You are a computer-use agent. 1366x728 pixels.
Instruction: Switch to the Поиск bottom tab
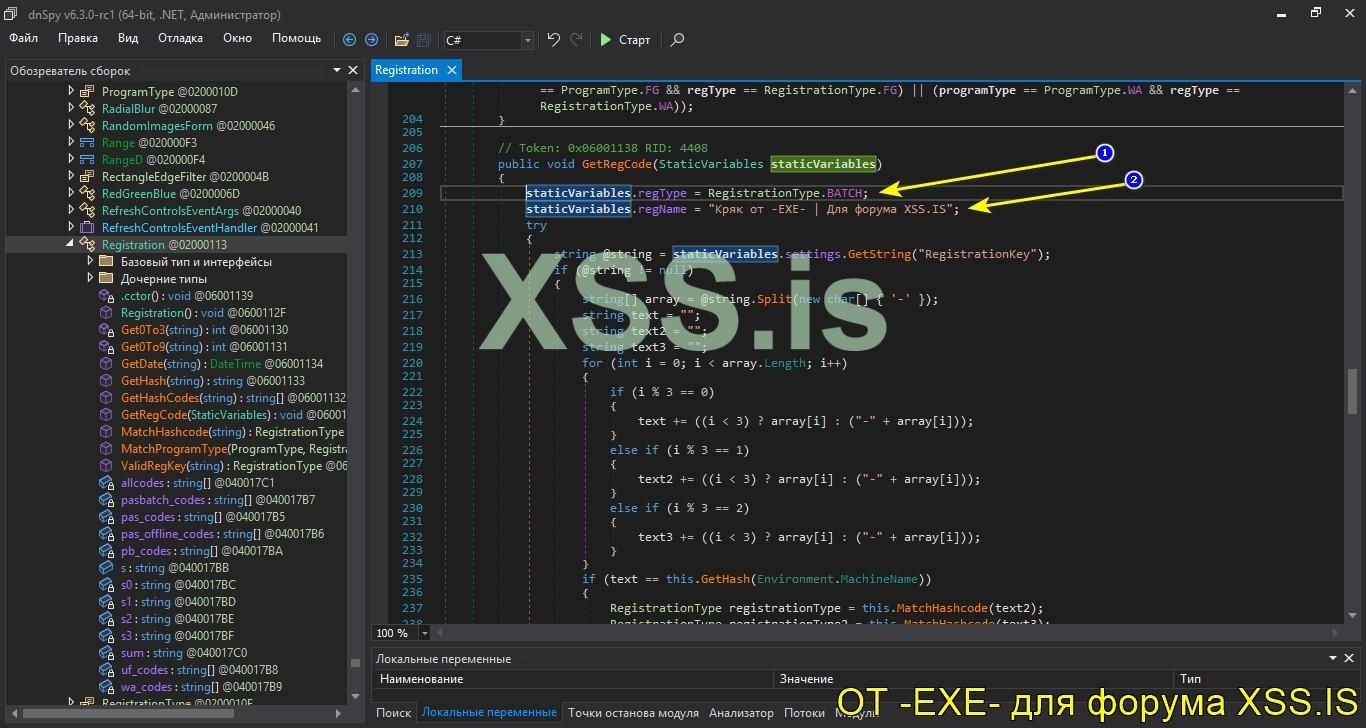tap(393, 713)
